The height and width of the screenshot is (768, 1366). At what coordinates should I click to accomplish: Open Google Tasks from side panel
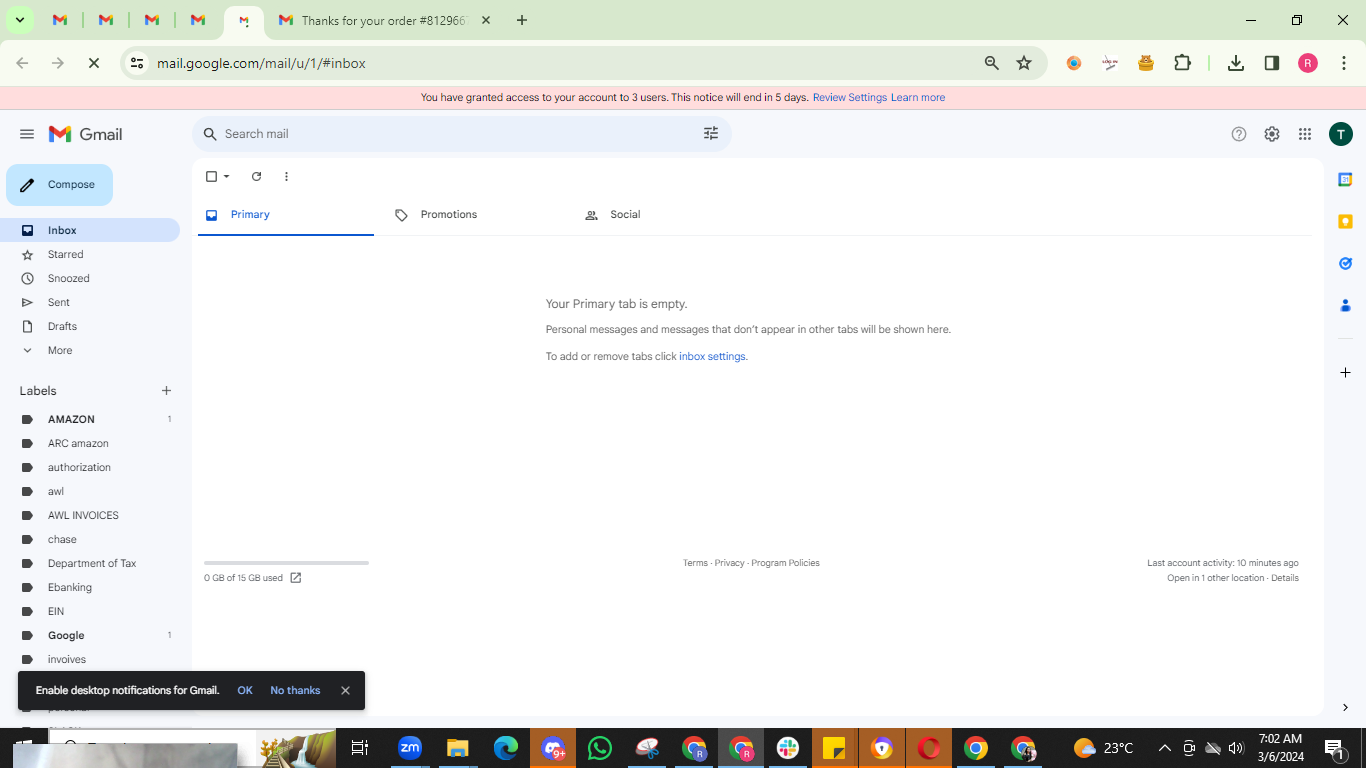coord(1345,264)
